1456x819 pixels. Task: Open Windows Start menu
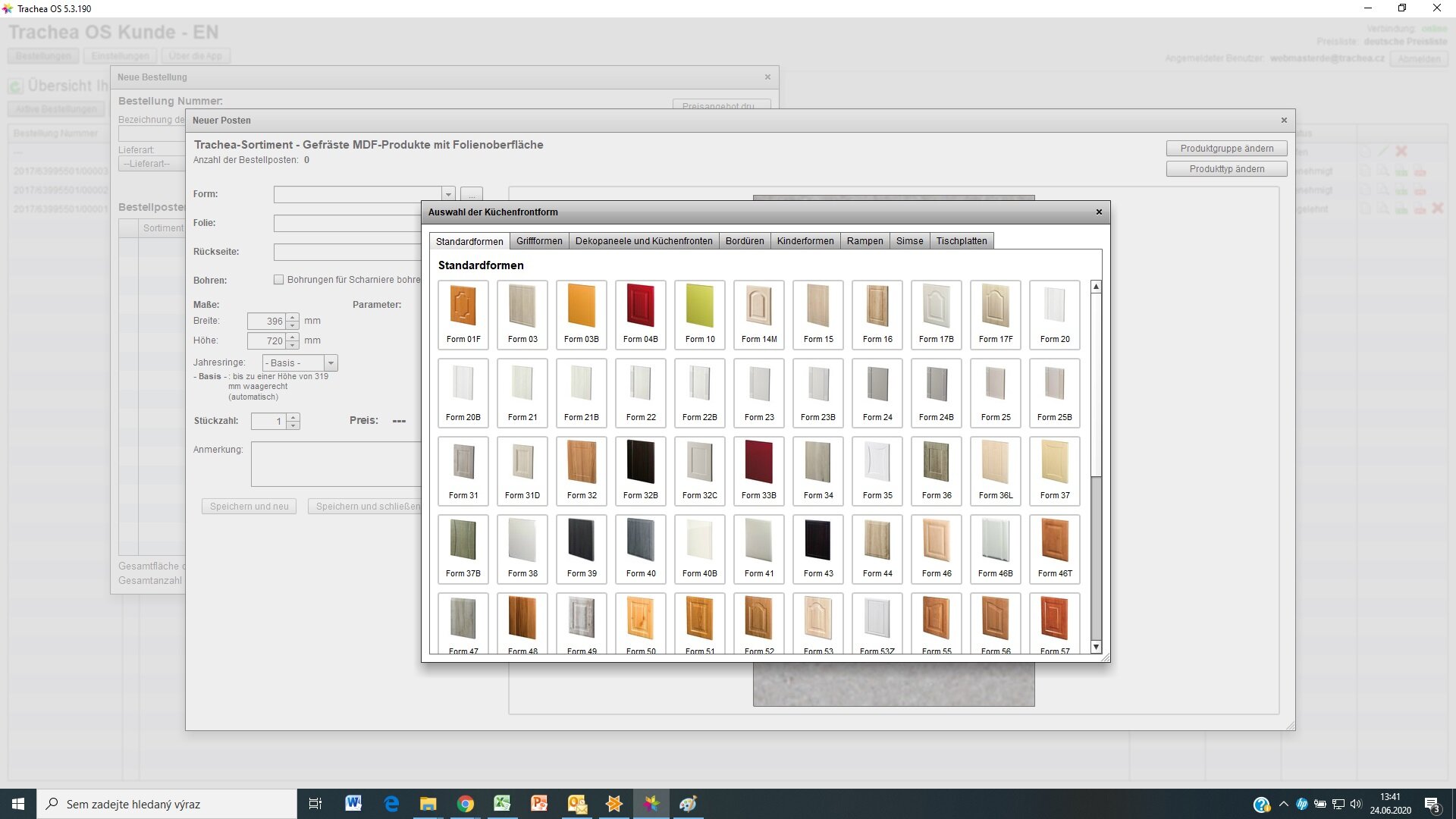18,804
